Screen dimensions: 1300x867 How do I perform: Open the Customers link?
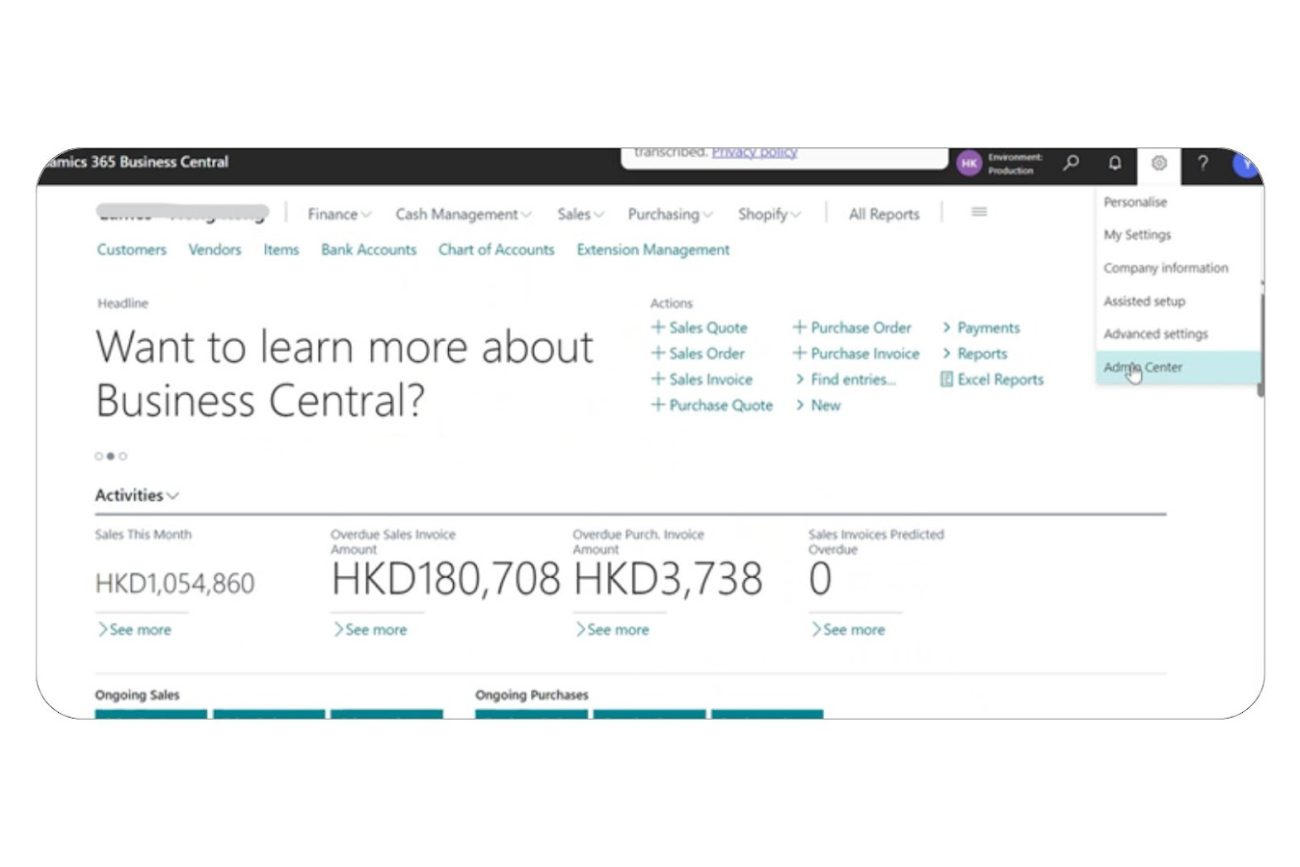(132, 250)
